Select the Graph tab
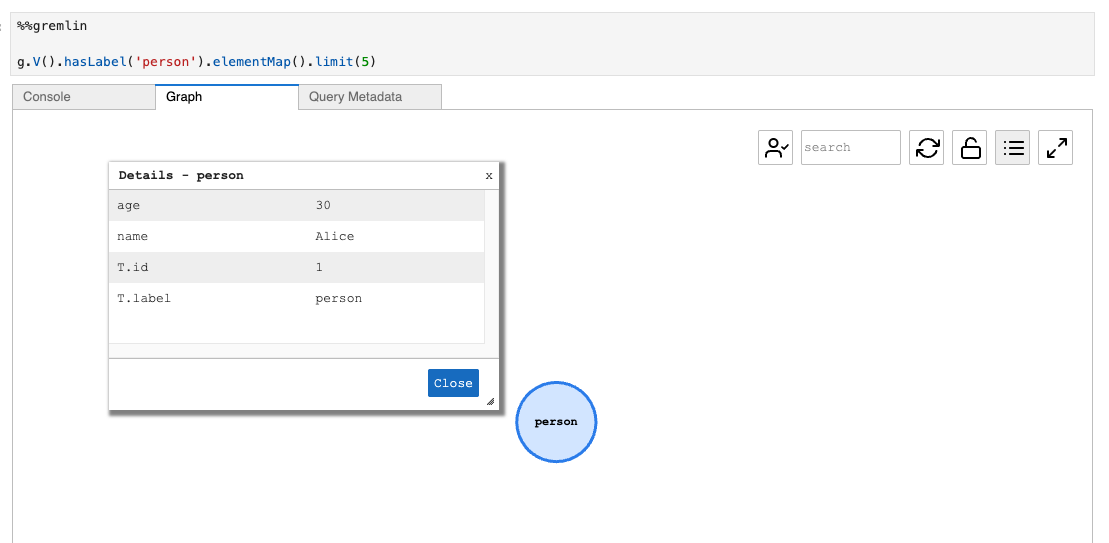The height and width of the screenshot is (543, 1109). point(227,97)
